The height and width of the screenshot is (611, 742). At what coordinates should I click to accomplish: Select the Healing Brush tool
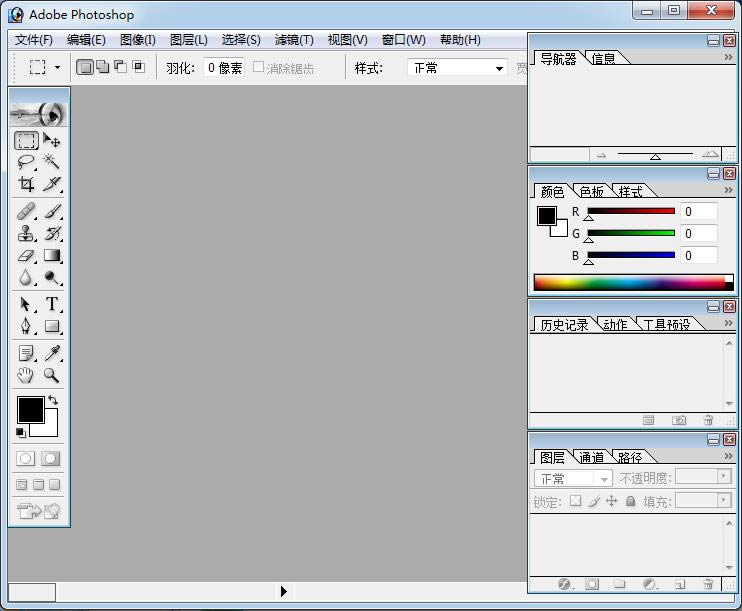[26, 211]
